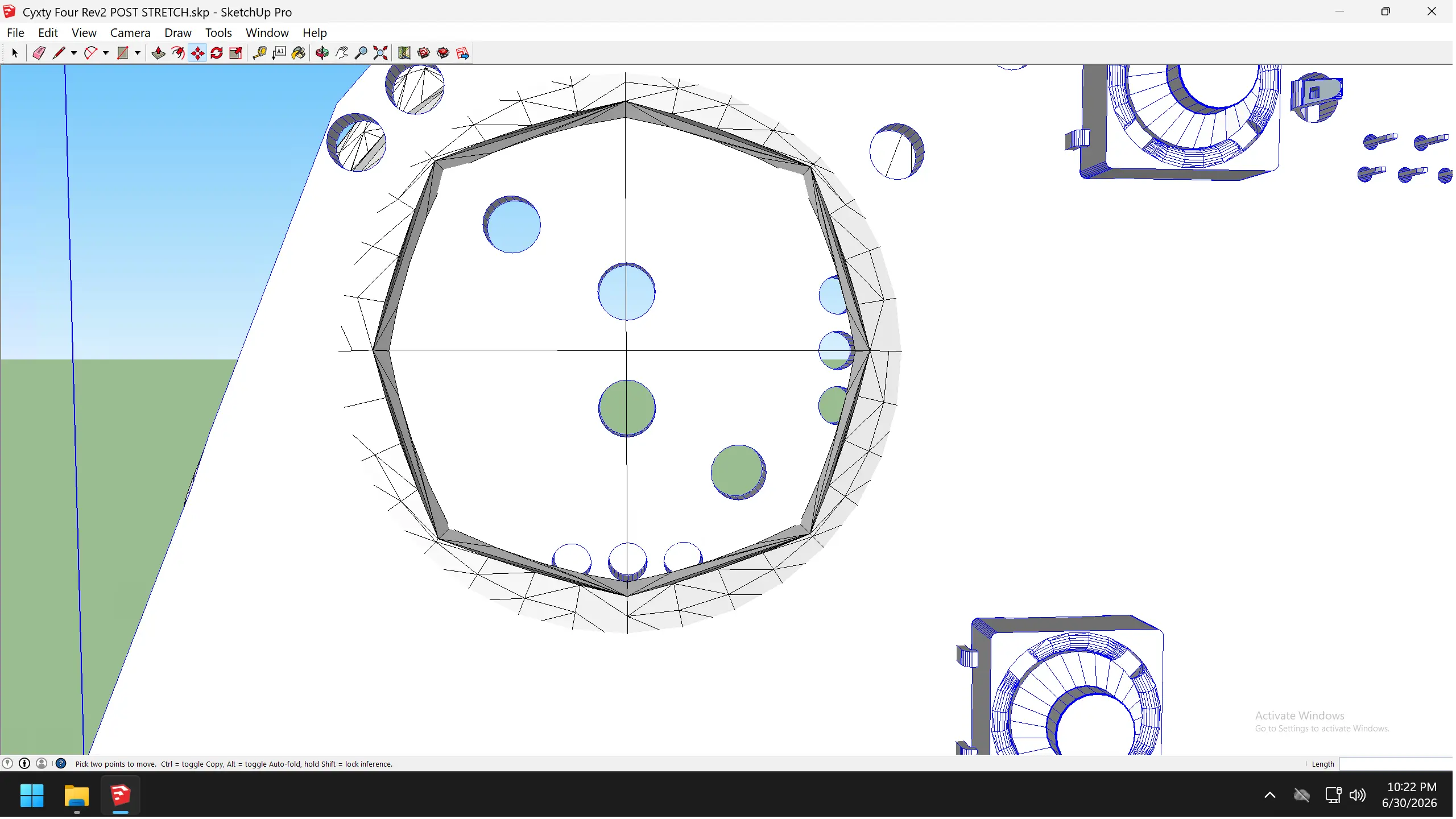Select the Eraser tool
The height and width of the screenshot is (819, 1456).
click(39, 53)
